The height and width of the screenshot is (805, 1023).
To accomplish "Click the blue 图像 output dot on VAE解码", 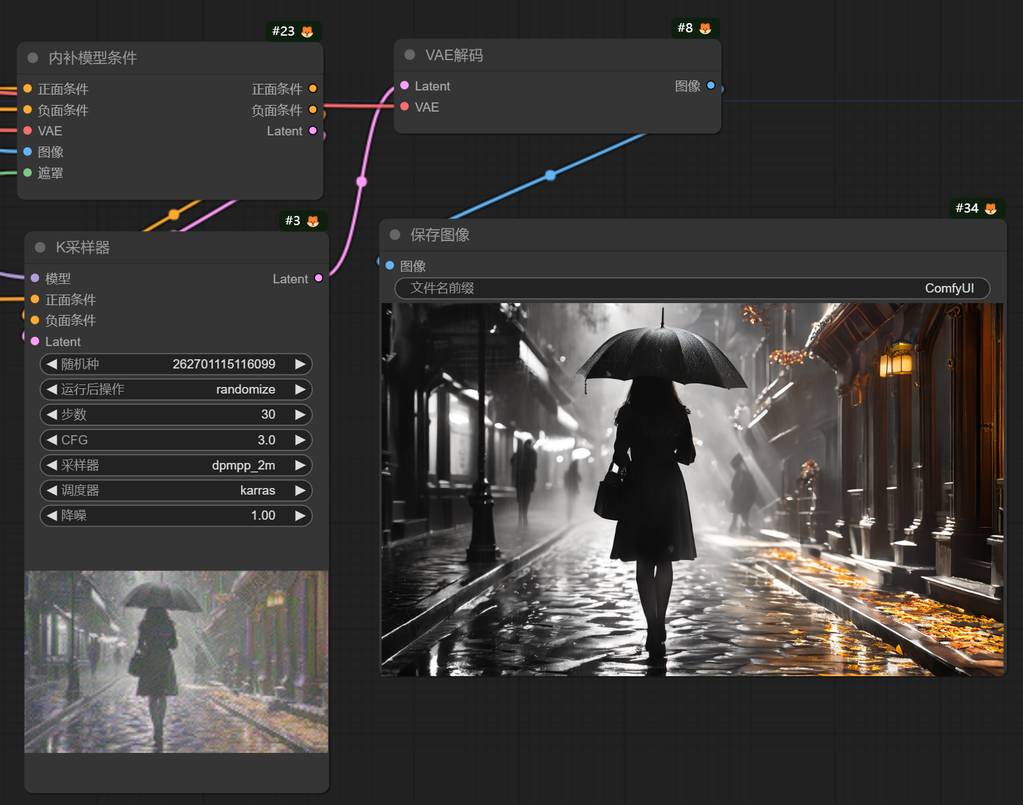I will pyautogui.click(x=711, y=86).
